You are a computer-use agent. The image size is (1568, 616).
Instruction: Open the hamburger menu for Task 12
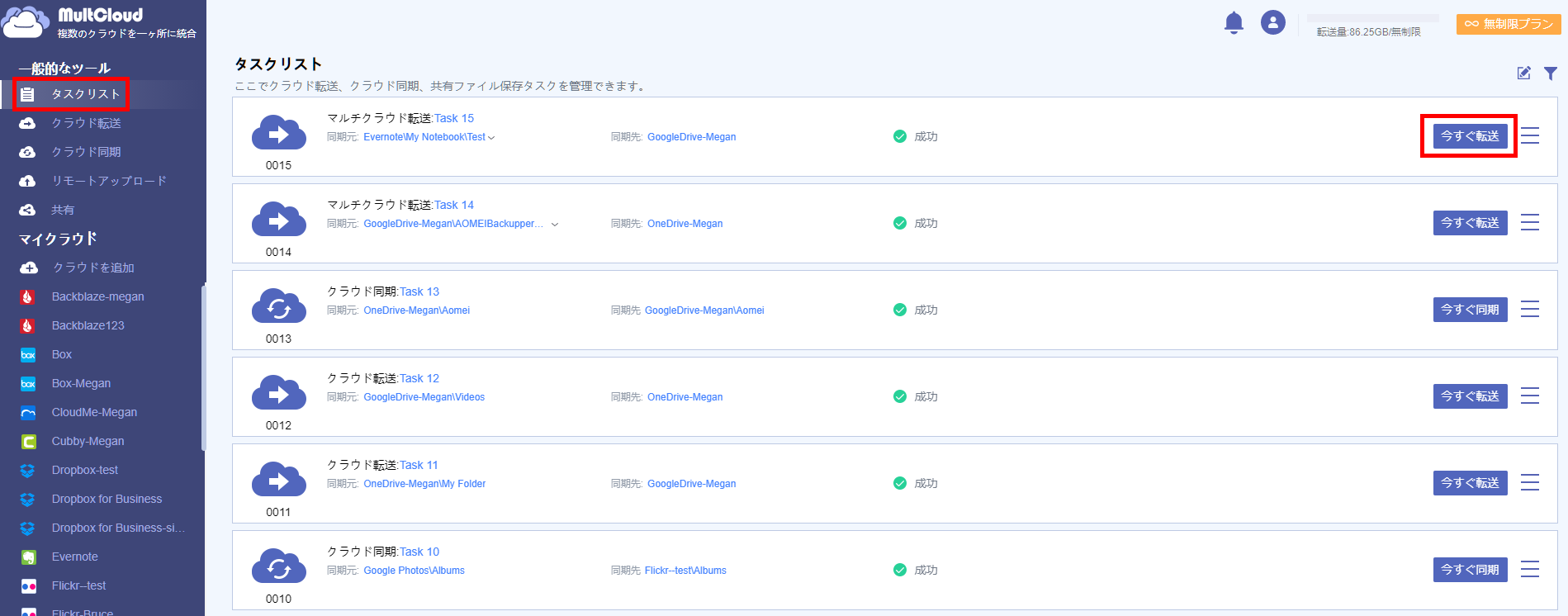point(1530,396)
